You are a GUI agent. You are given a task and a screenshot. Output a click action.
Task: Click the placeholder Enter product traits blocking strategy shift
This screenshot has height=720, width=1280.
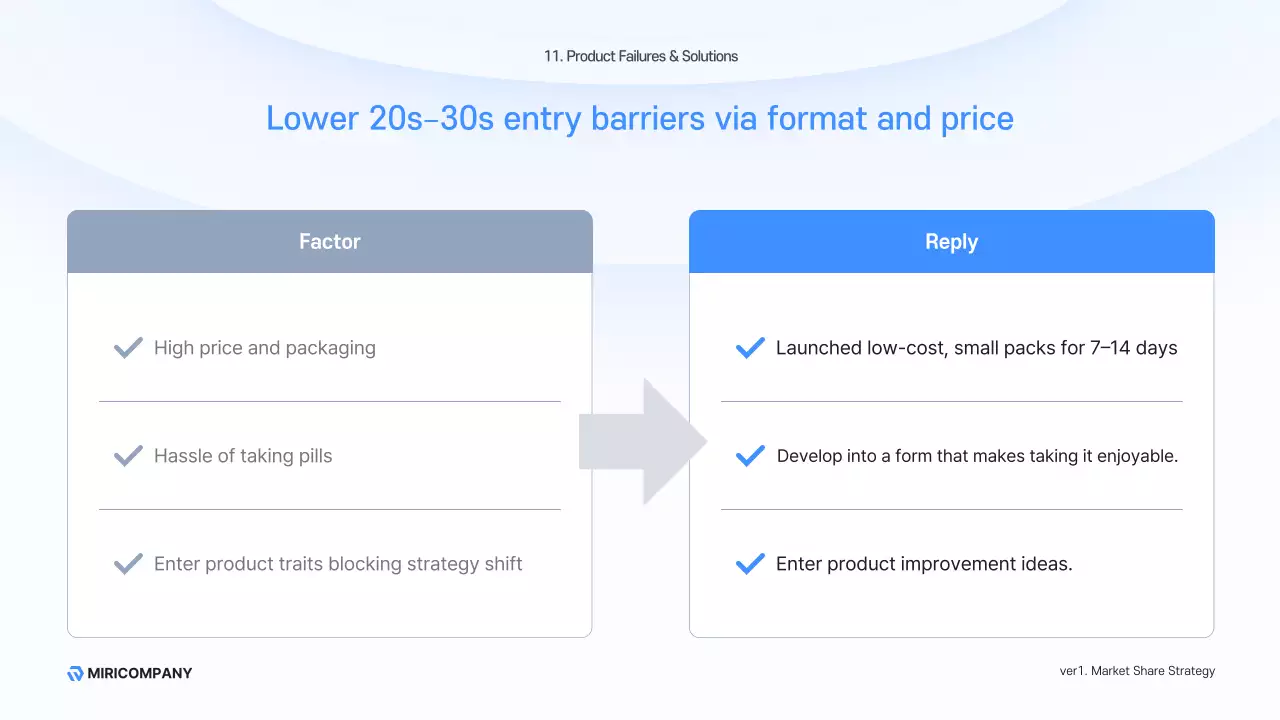(x=338, y=564)
